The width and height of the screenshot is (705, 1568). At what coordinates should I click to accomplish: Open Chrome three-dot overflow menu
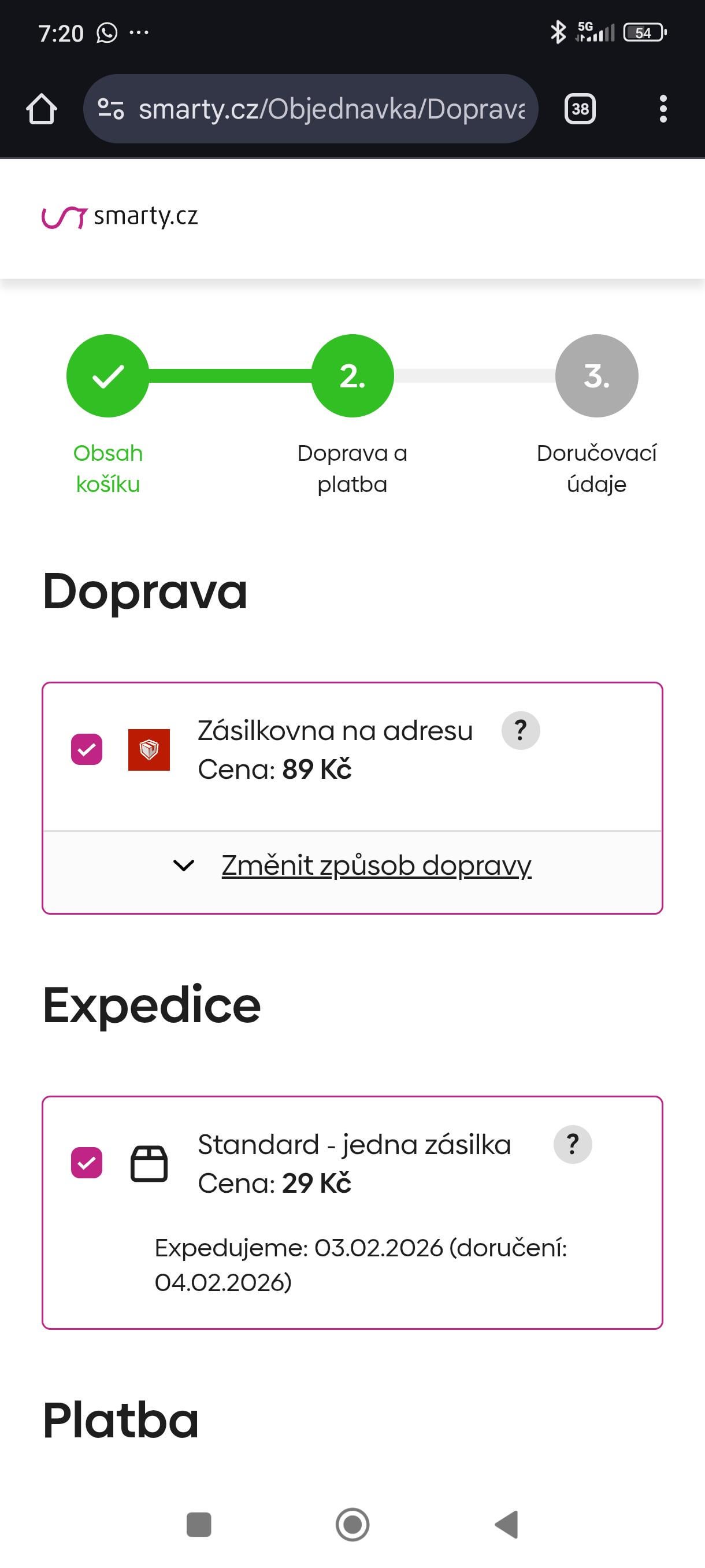pyautogui.click(x=663, y=110)
